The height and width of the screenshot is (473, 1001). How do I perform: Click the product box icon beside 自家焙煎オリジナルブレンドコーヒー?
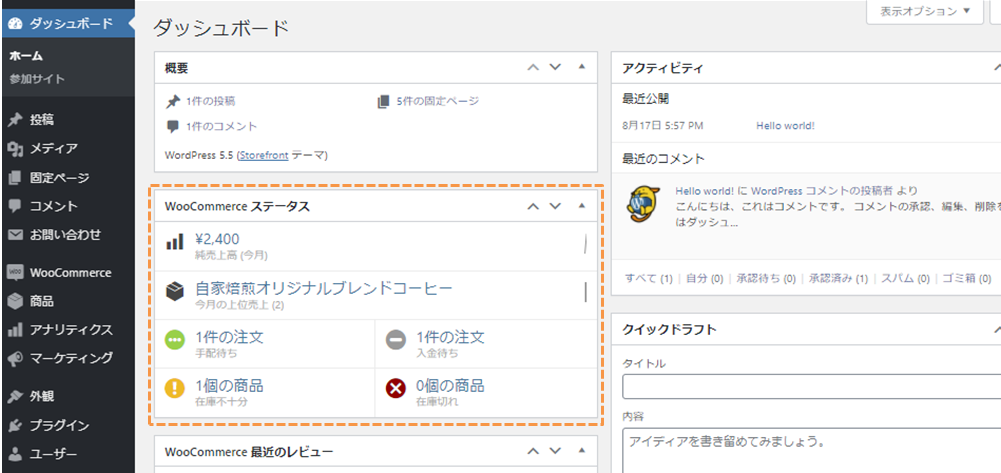tap(174, 292)
